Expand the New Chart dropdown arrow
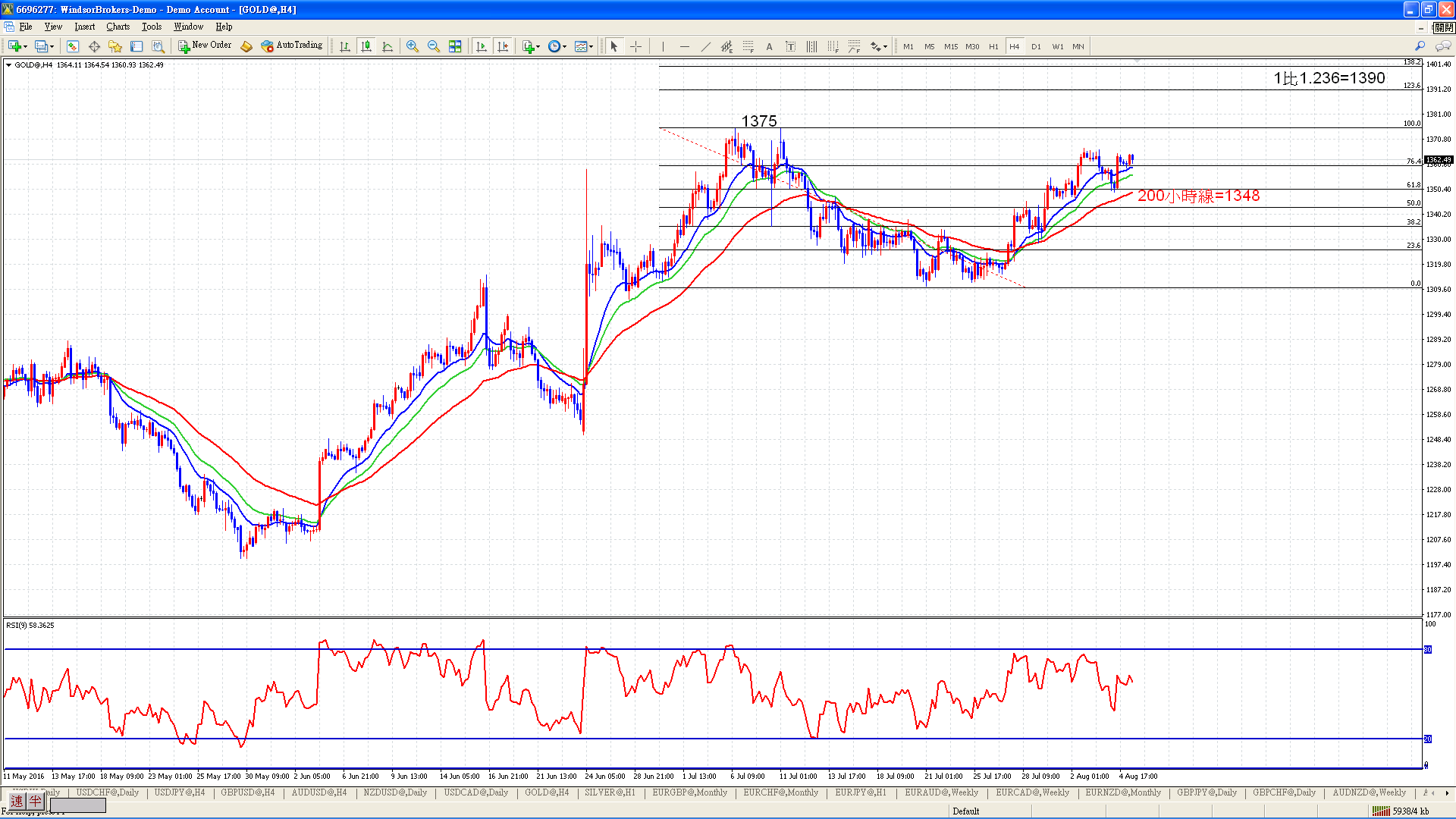This screenshot has width=1456, height=819. (x=27, y=46)
